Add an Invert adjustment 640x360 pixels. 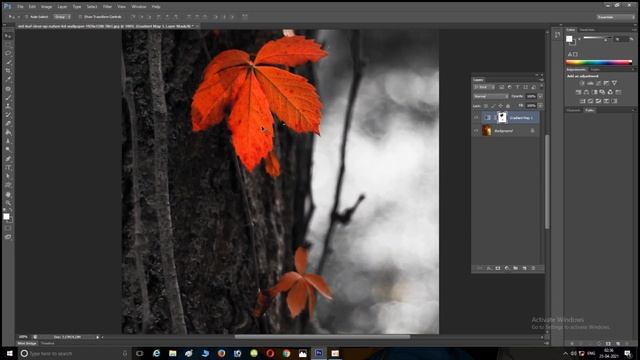click(x=582, y=101)
